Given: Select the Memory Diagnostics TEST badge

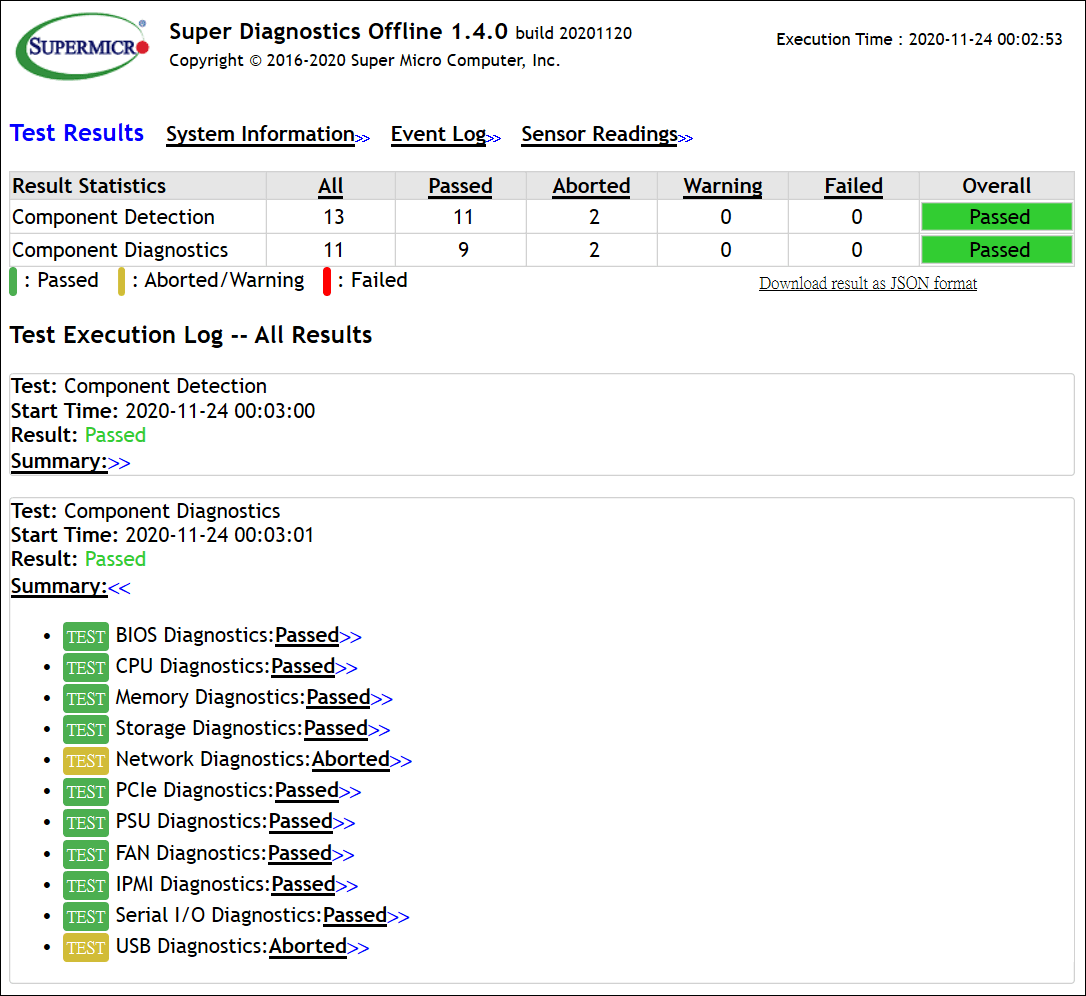Looking at the screenshot, I should coord(85,698).
